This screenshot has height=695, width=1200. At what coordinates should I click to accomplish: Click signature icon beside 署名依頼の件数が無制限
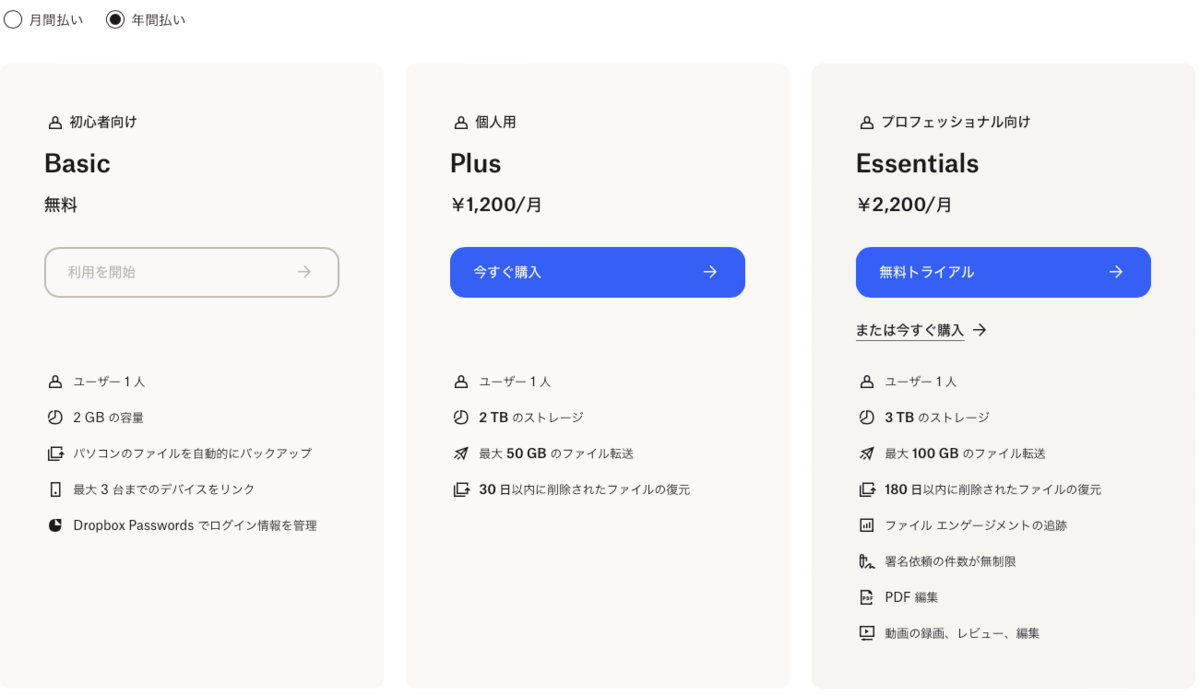[x=867, y=562]
